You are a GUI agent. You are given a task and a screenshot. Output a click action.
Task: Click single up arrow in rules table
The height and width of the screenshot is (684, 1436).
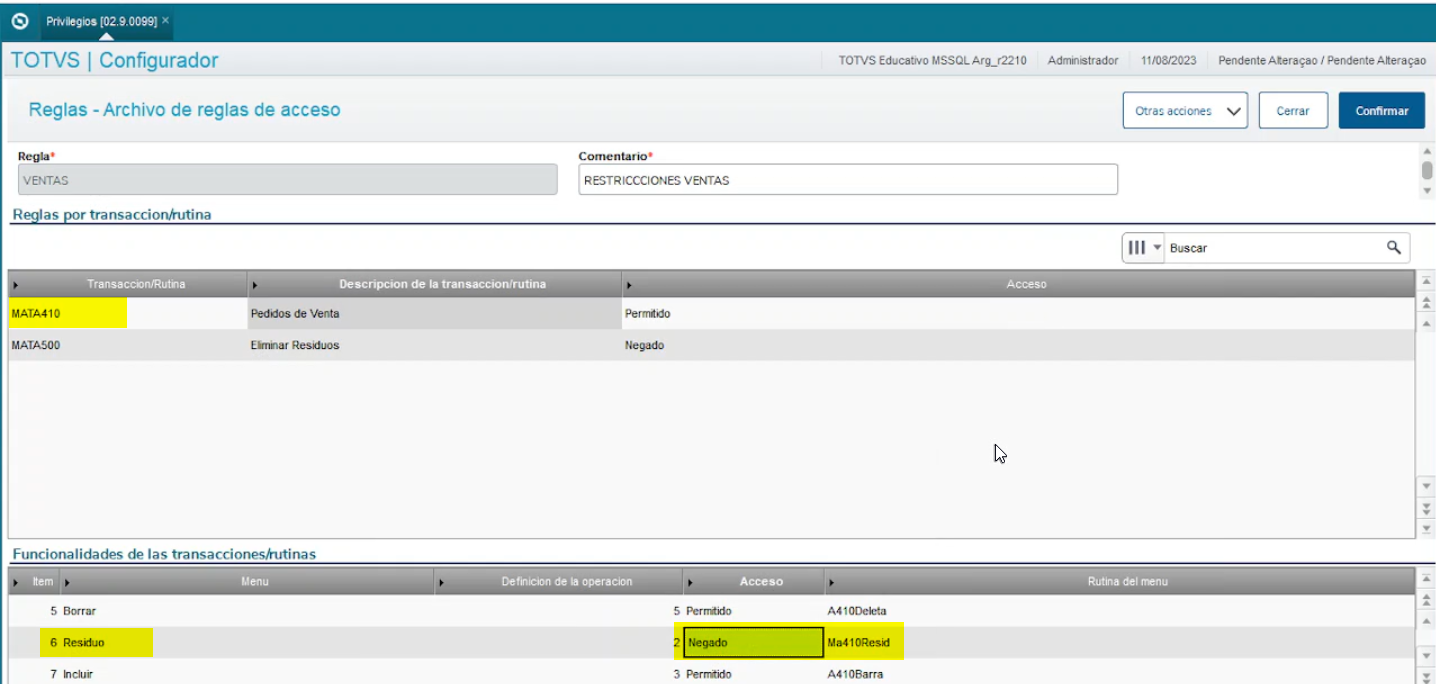click(x=1427, y=323)
